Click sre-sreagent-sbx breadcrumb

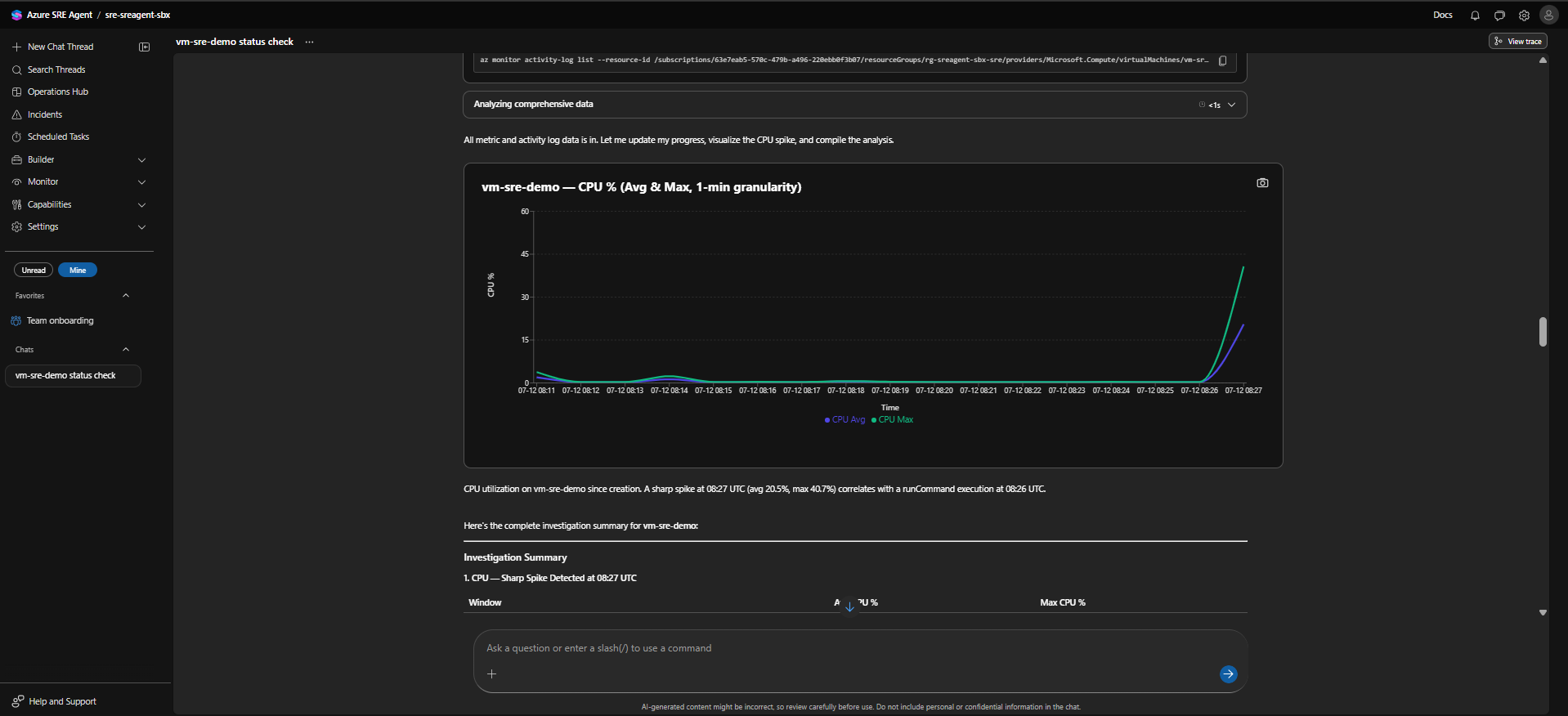137,15
